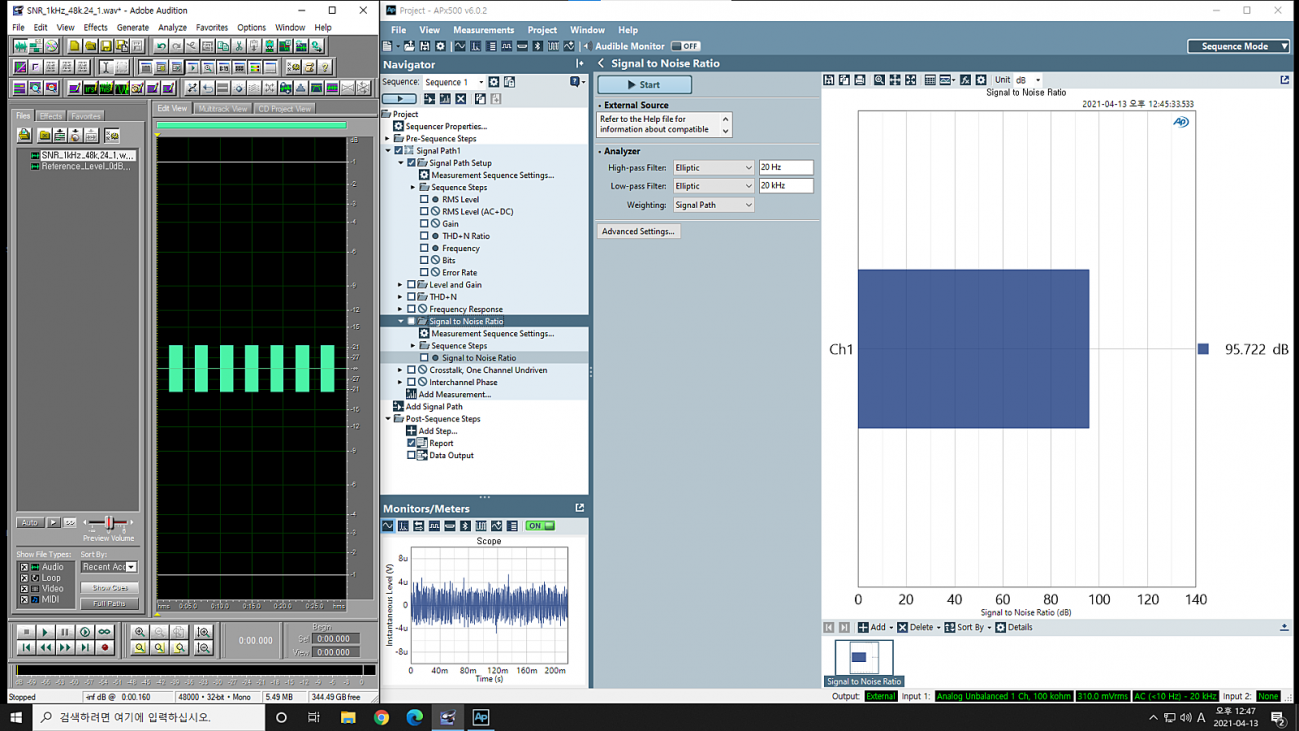
Task: Click Bluetooth icon in APx500 toolbar
Action: 537,46
